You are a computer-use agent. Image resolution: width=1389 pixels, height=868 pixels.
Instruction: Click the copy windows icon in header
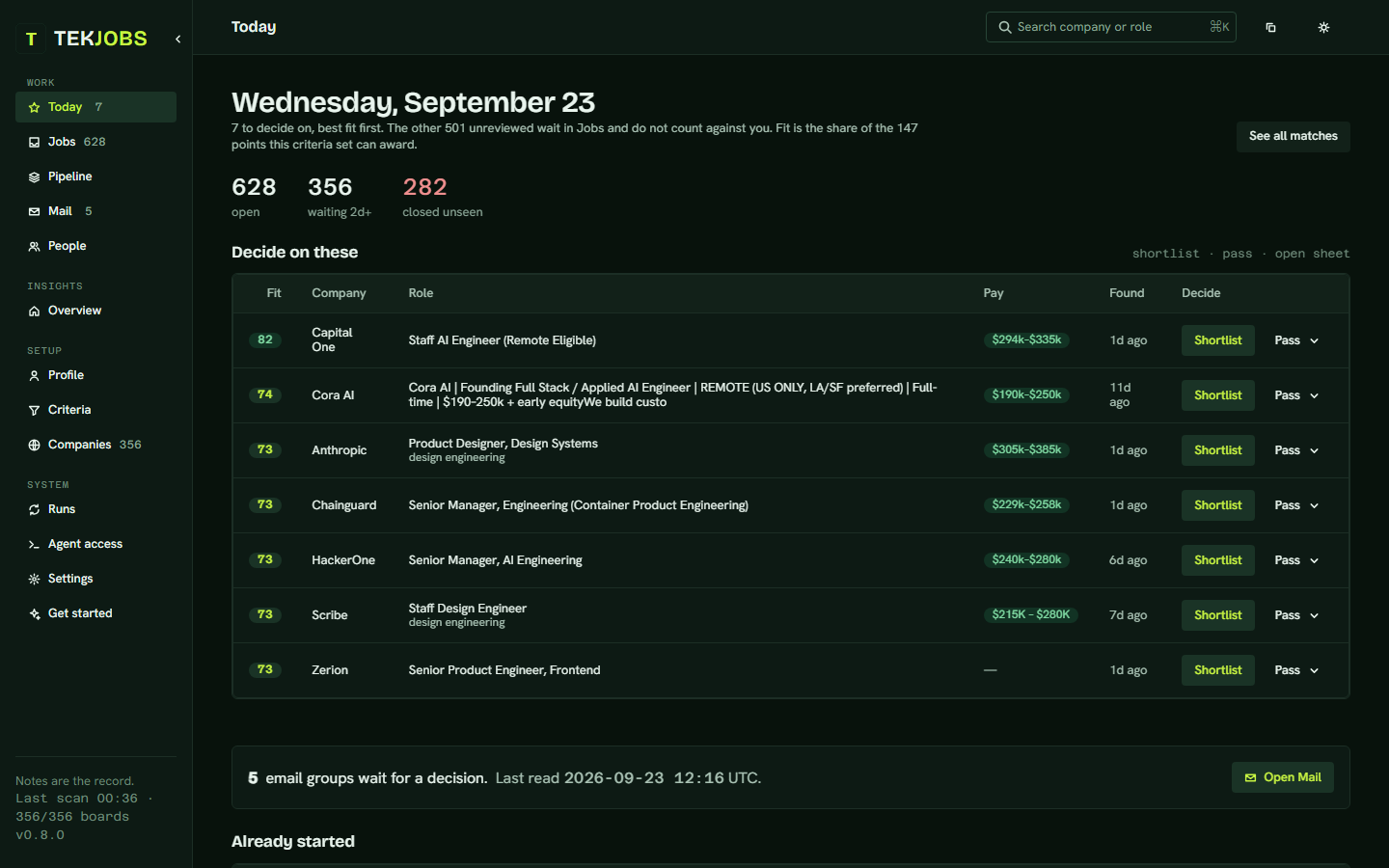(x=1270, y=27)
